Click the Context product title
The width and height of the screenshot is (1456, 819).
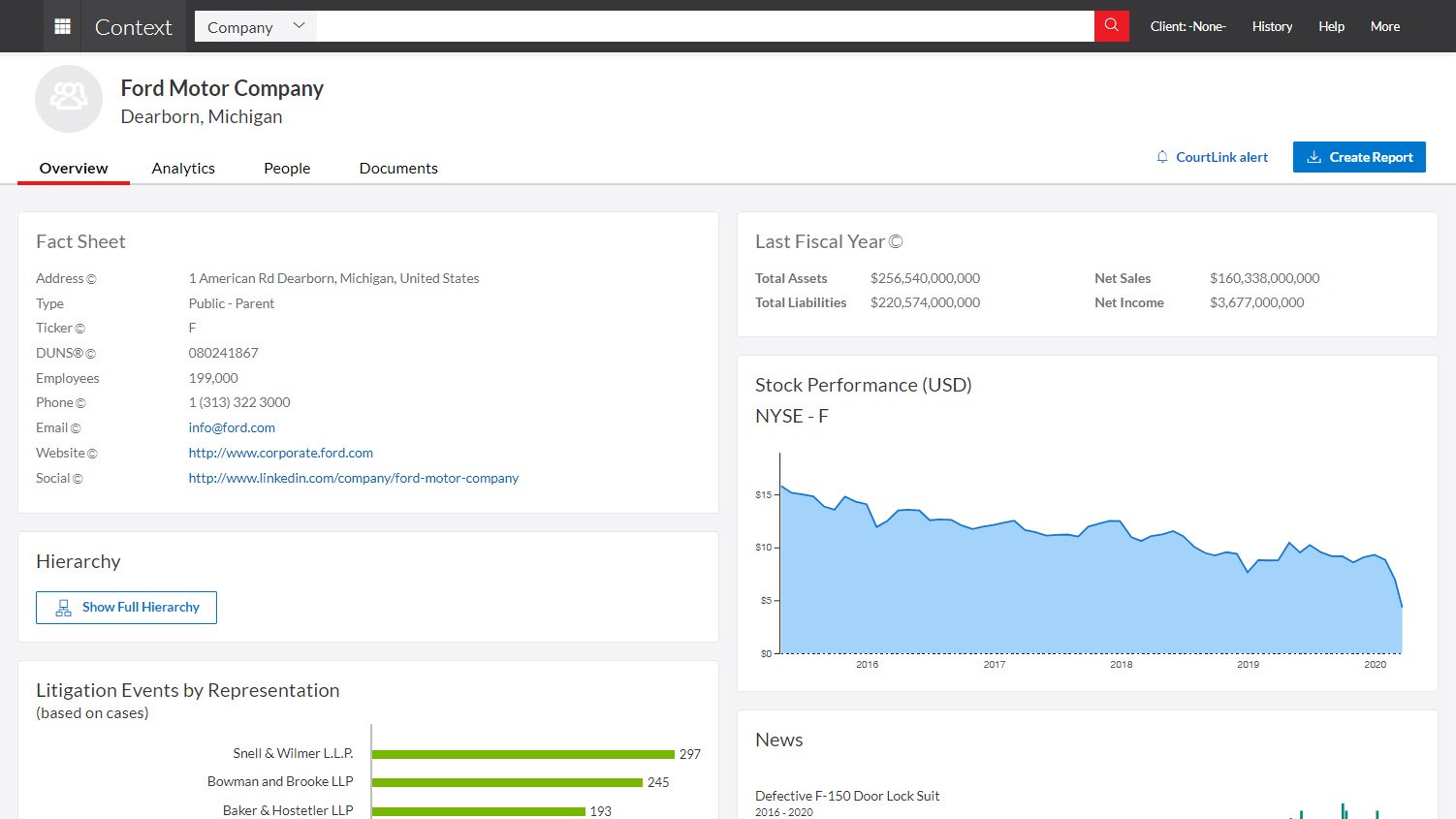point(134,27)
